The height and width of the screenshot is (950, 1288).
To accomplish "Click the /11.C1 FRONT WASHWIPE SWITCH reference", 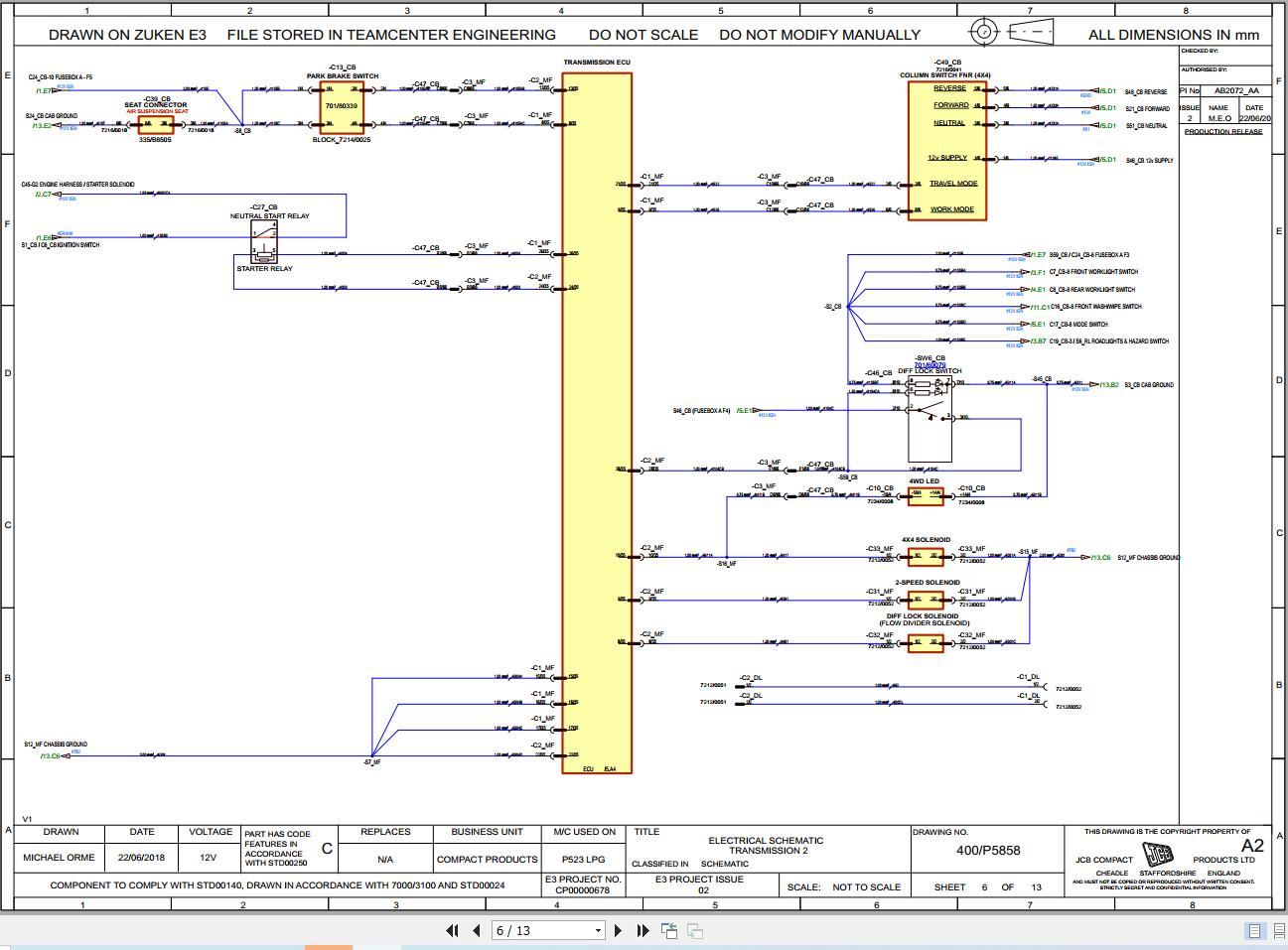I will click(1041, 306).
